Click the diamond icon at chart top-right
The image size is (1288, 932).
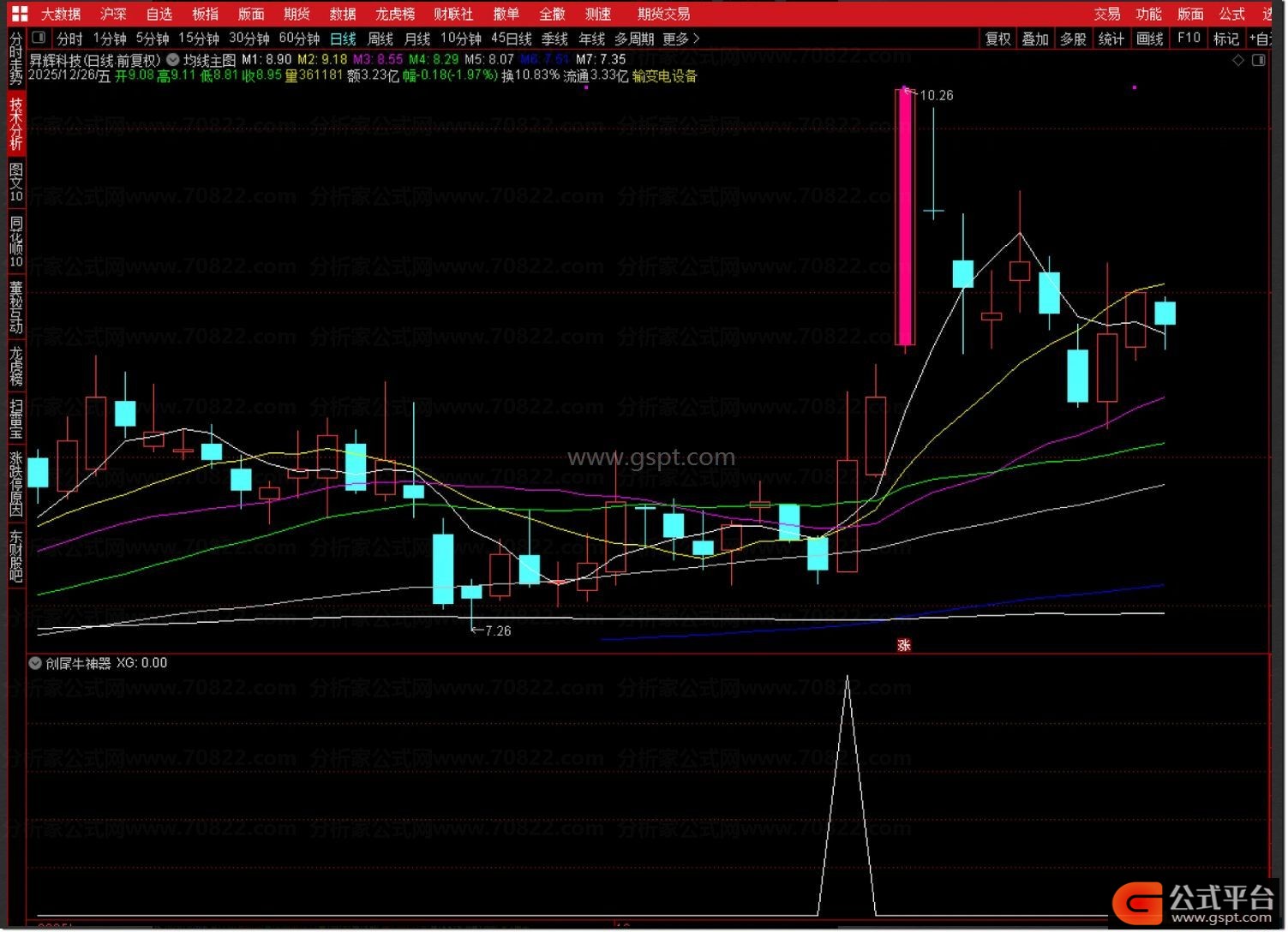pyautogui.click(x=1237, y=60)
